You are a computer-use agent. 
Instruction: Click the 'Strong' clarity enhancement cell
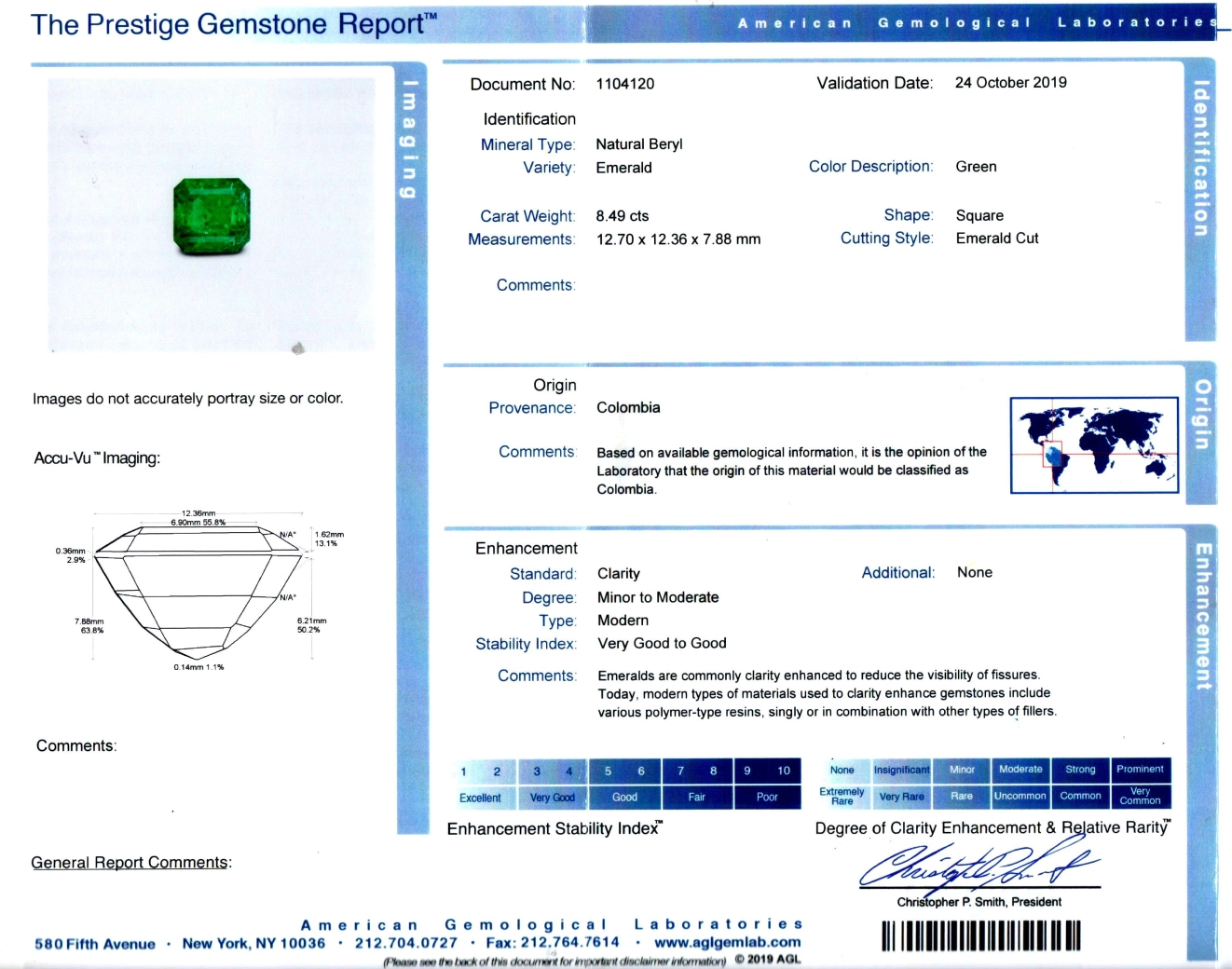(1080, 770)
